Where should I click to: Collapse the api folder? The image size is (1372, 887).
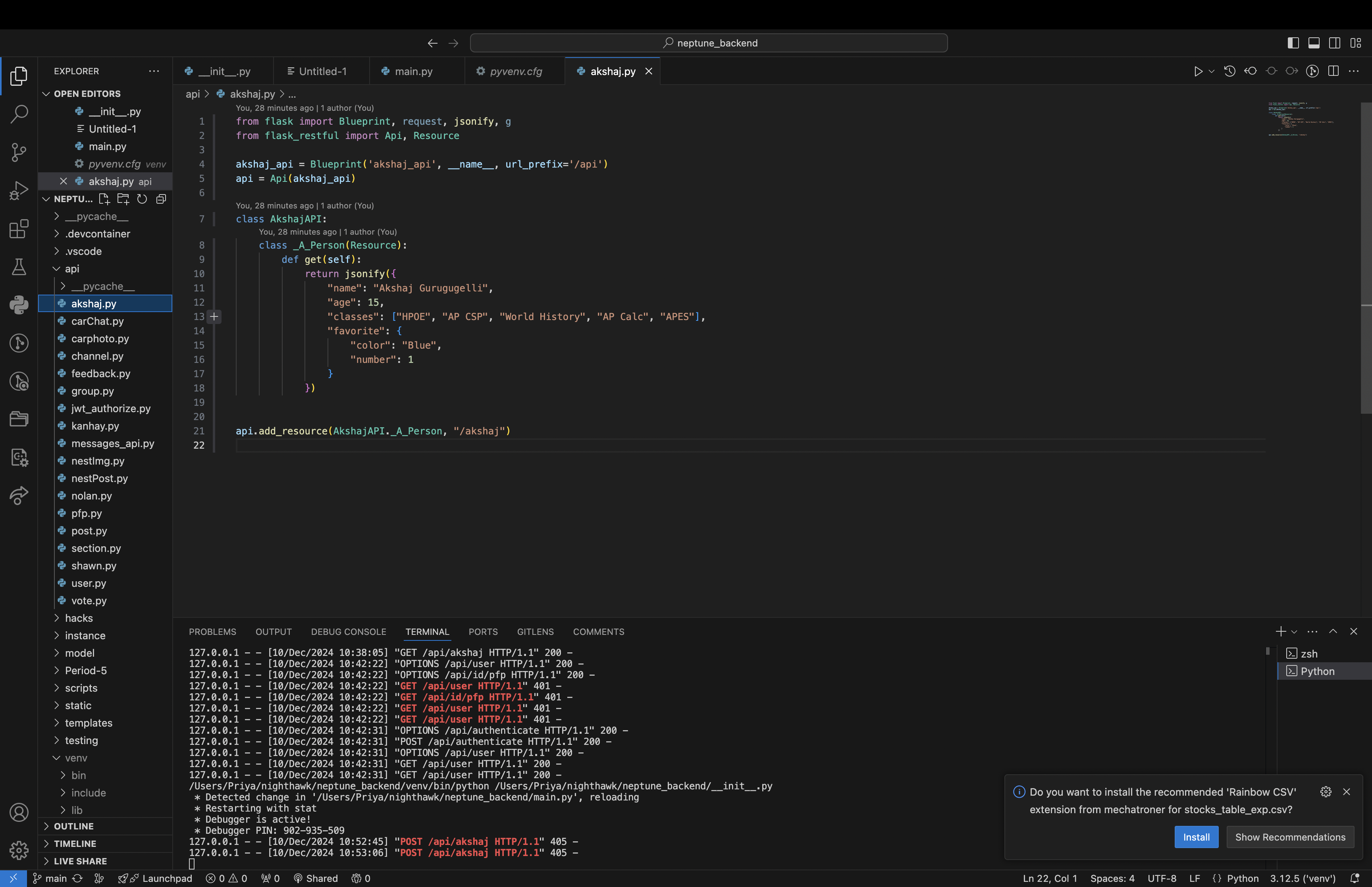(x=105, y=269)
